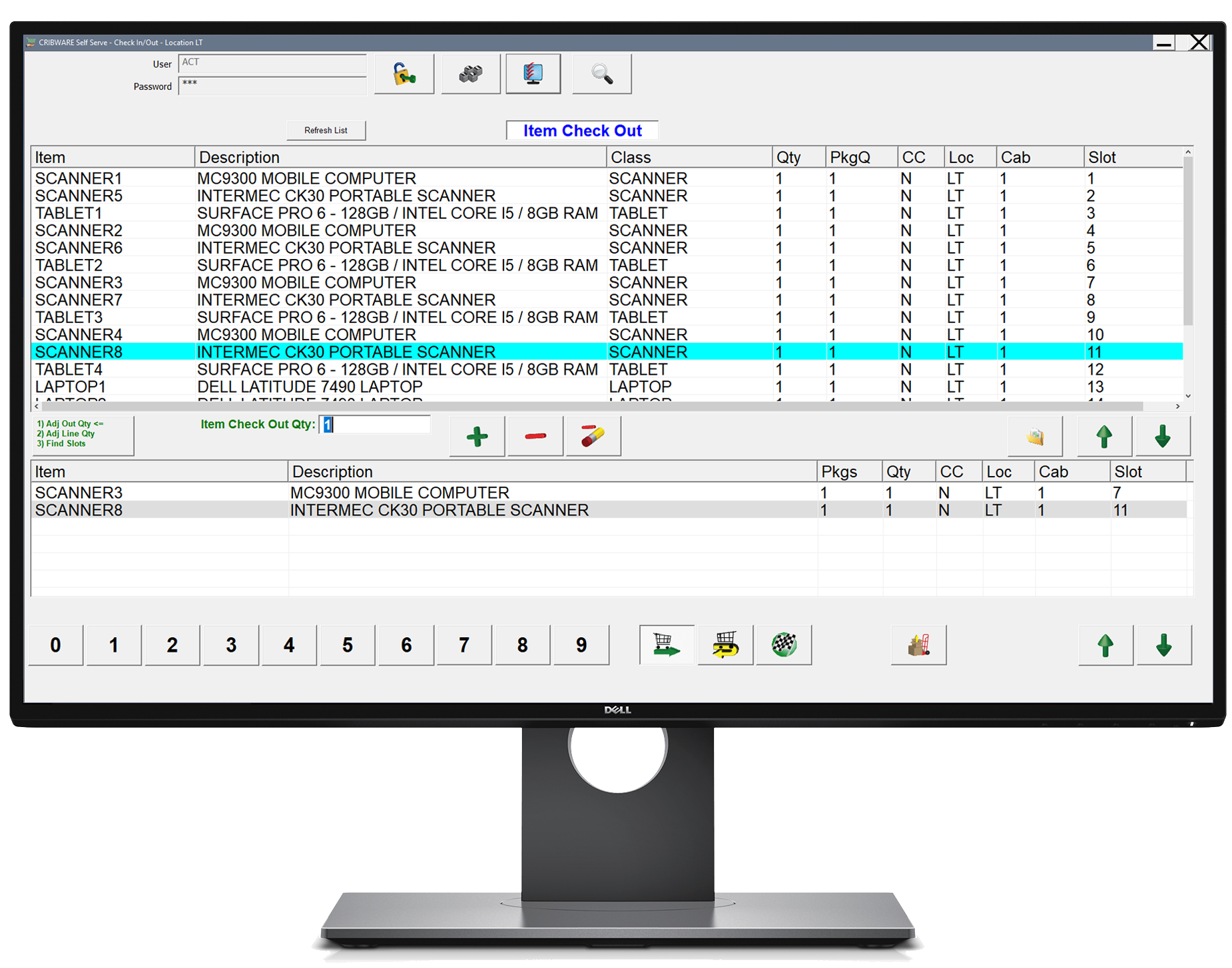The height and width of the screenshot is (968, 1232).
Task: Click the green plus add button
Action: (x=477, y=437)
